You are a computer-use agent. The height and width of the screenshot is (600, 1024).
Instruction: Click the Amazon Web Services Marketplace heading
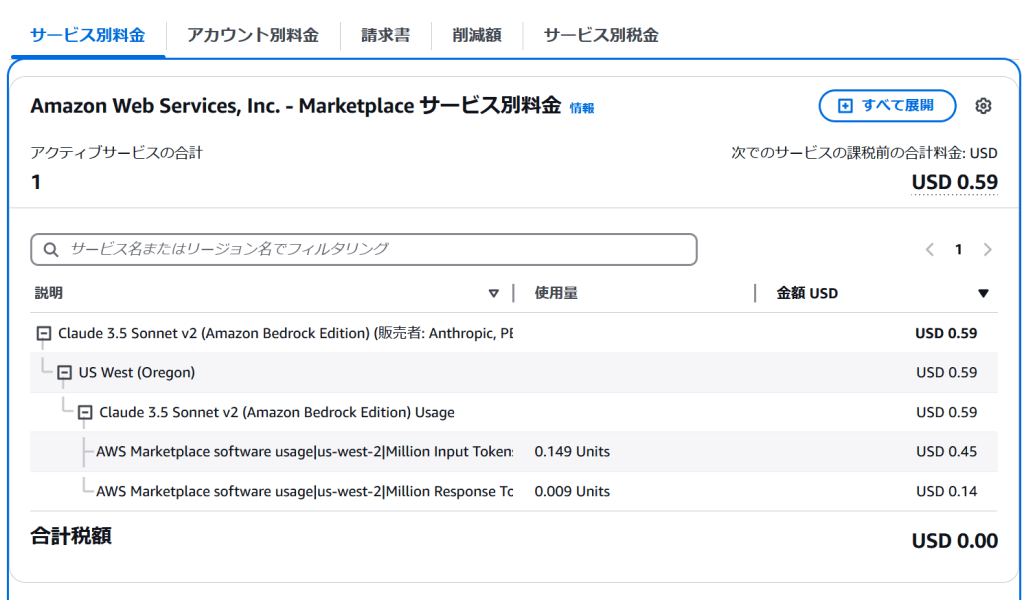(x=295, y=106)
